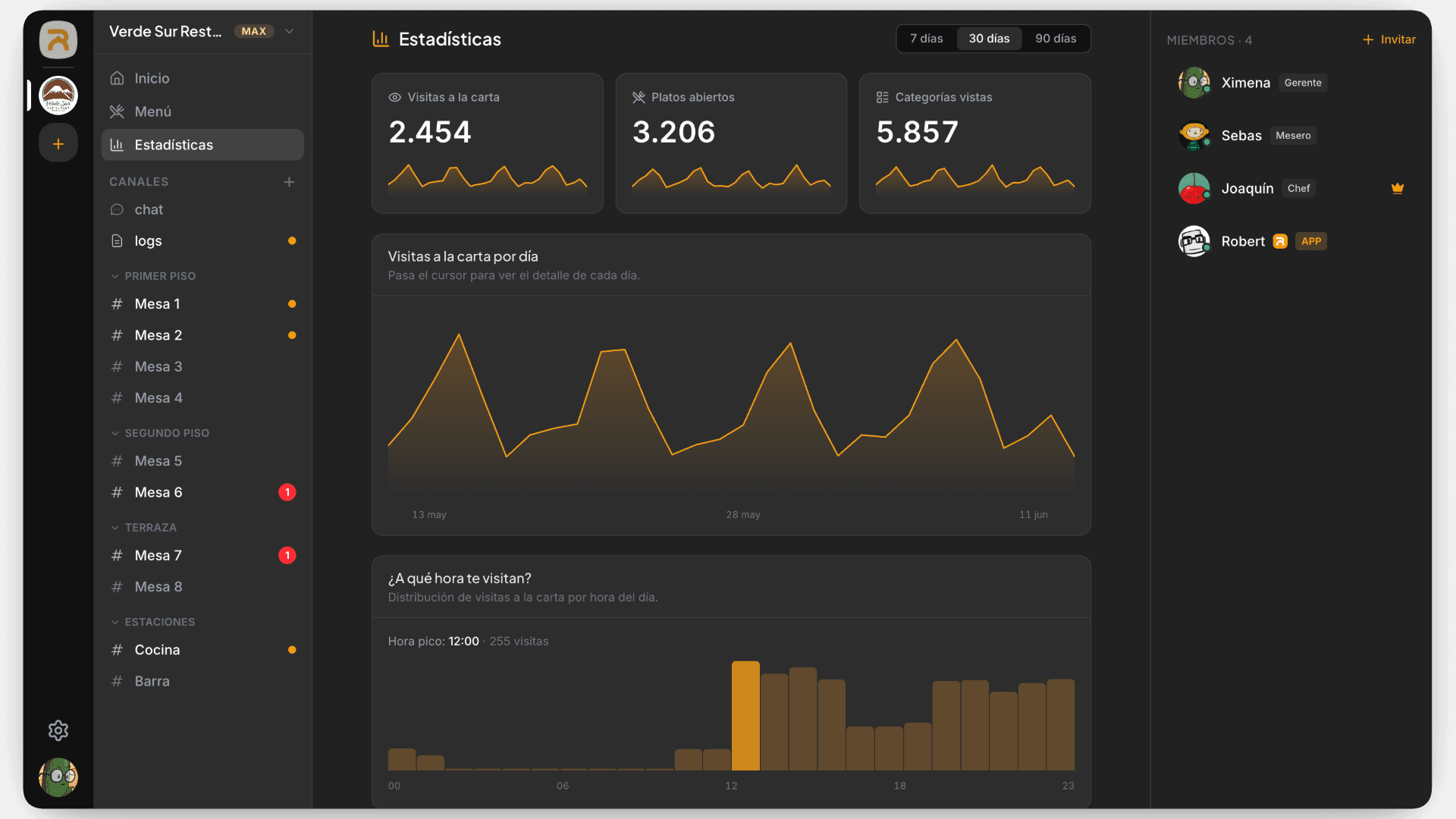Collapse the TERRAZA channel group
The width and height of the screenshot is (1456, 819).
[x=144, y=527]
